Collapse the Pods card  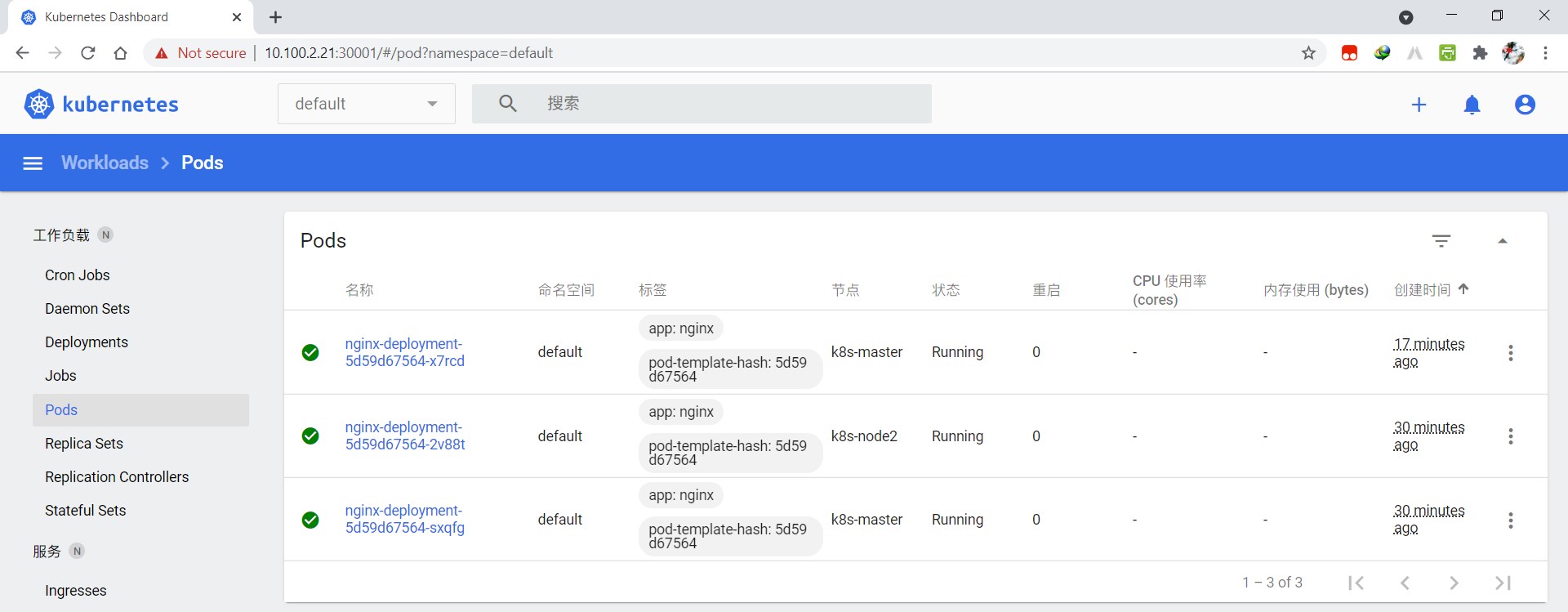pos(1502,241)
